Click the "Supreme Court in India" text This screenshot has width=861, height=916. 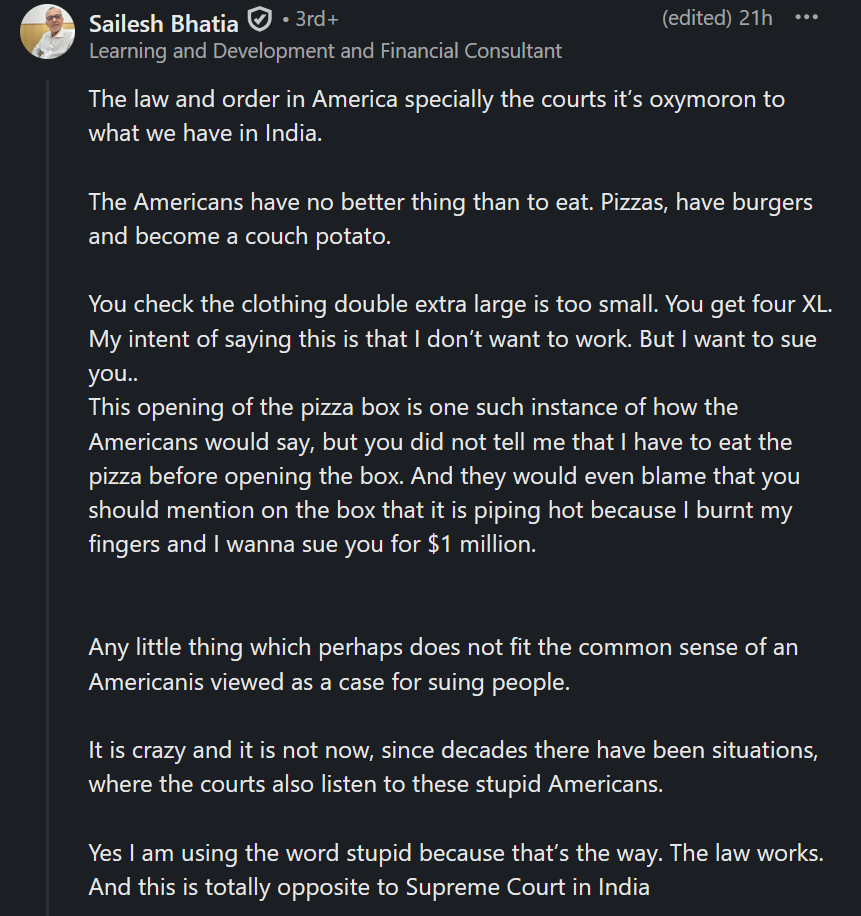click(527, 887)
